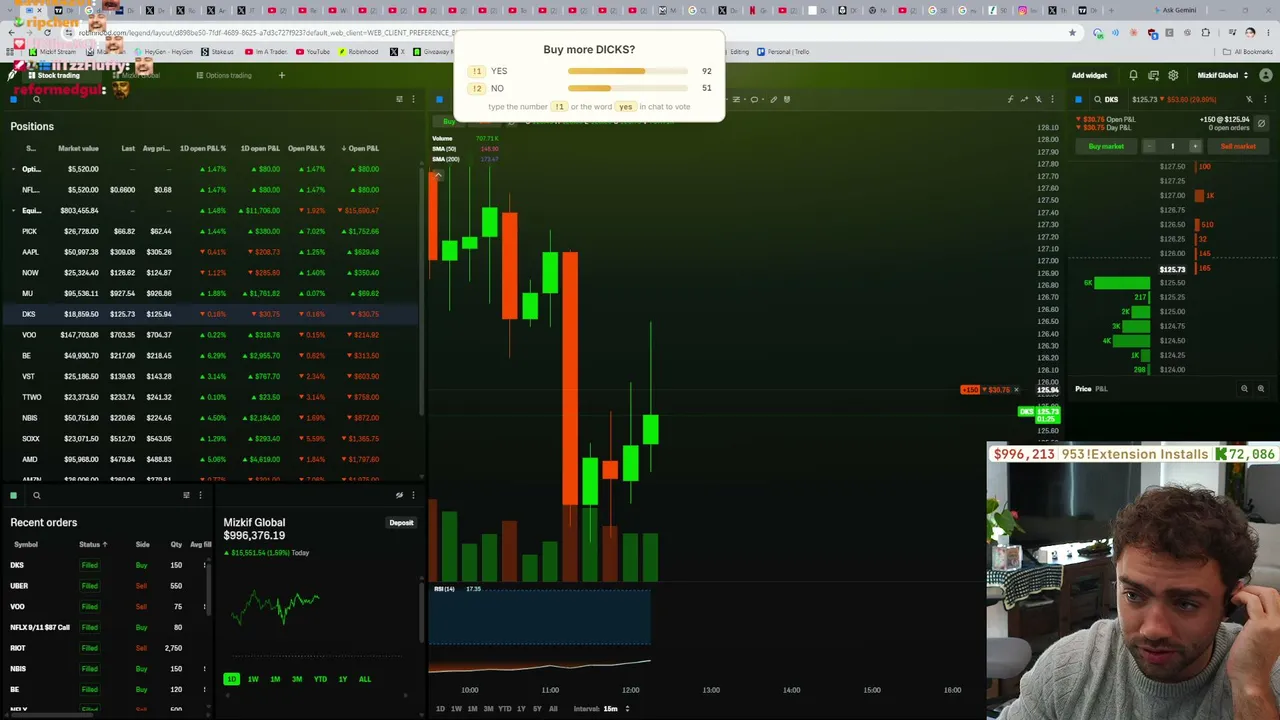
Task: Open settings gear in top bar
Action: pos(1173,75)
